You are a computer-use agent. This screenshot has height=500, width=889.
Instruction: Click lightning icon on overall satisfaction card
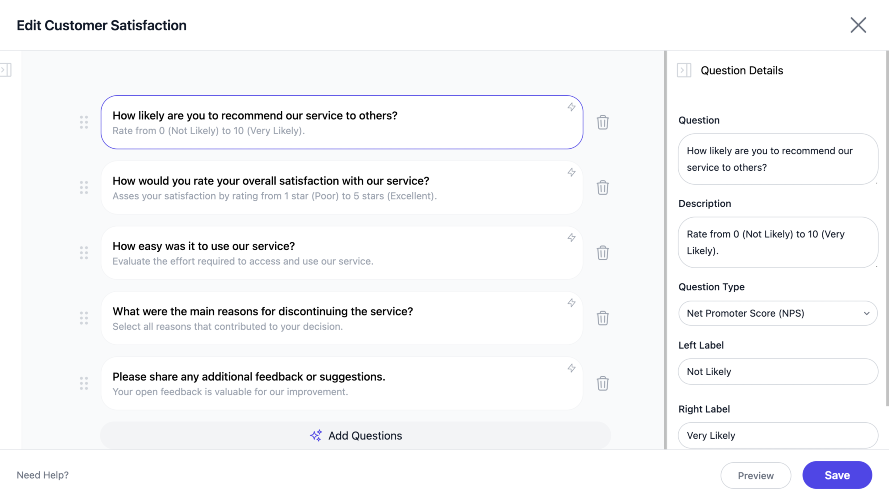(x=572, y=172)
